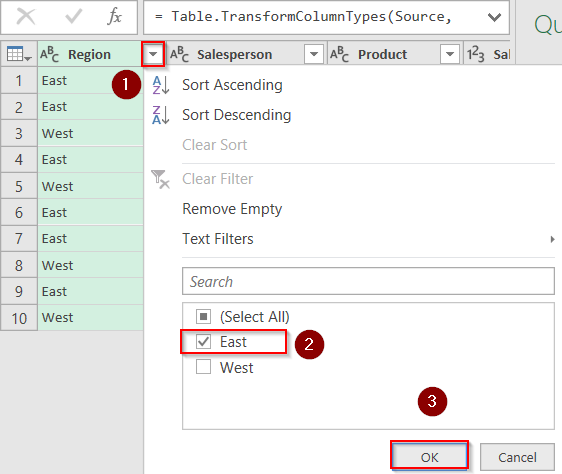Click the East cell in row 9
Screen dimensions: 562x474
click(x=90, y=291)
